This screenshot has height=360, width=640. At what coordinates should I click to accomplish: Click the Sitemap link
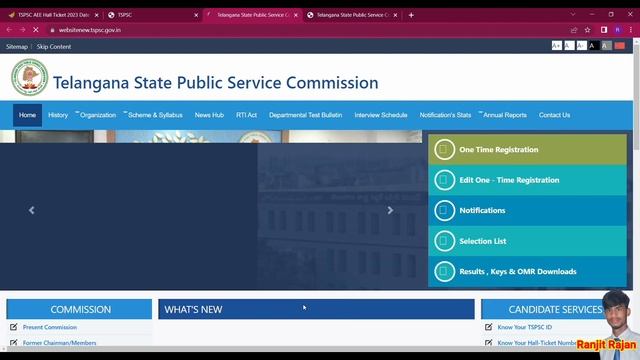(17, 47)
